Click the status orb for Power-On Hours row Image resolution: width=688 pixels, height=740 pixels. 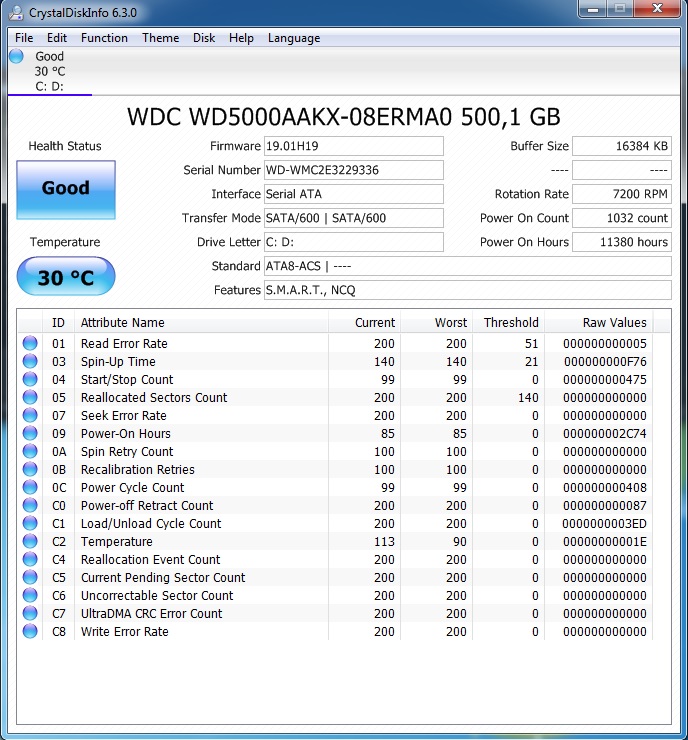[x=30, y=433]
